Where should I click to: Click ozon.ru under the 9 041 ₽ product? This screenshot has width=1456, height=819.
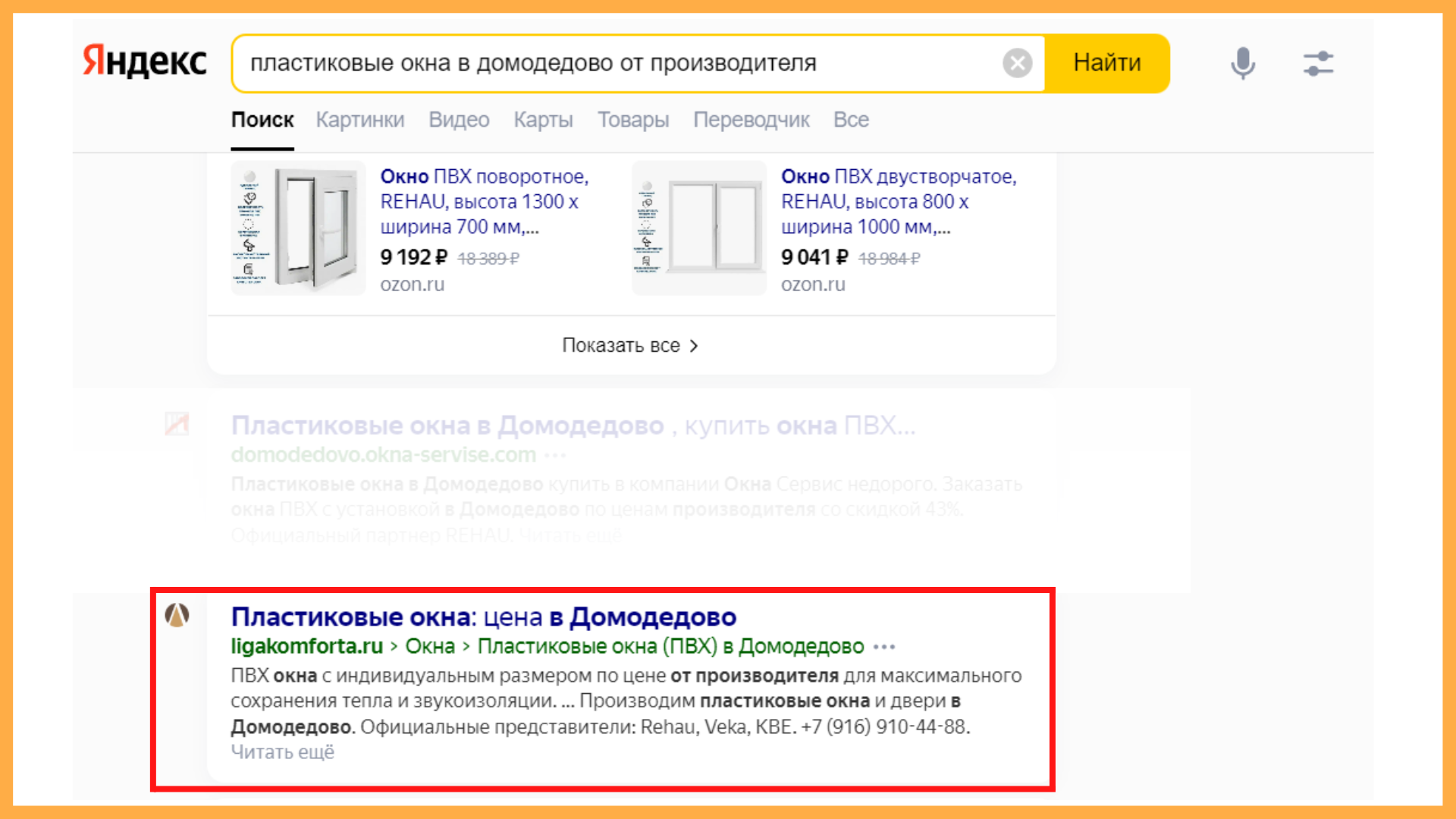click(813, 284)
